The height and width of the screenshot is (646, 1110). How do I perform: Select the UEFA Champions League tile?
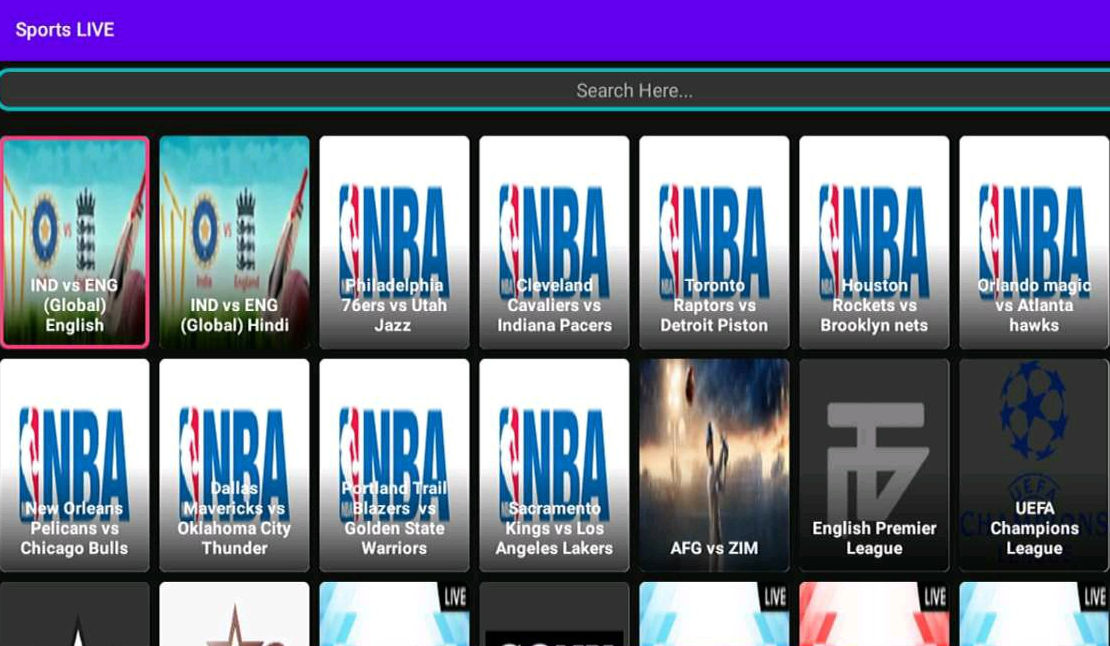(1034, 465)
